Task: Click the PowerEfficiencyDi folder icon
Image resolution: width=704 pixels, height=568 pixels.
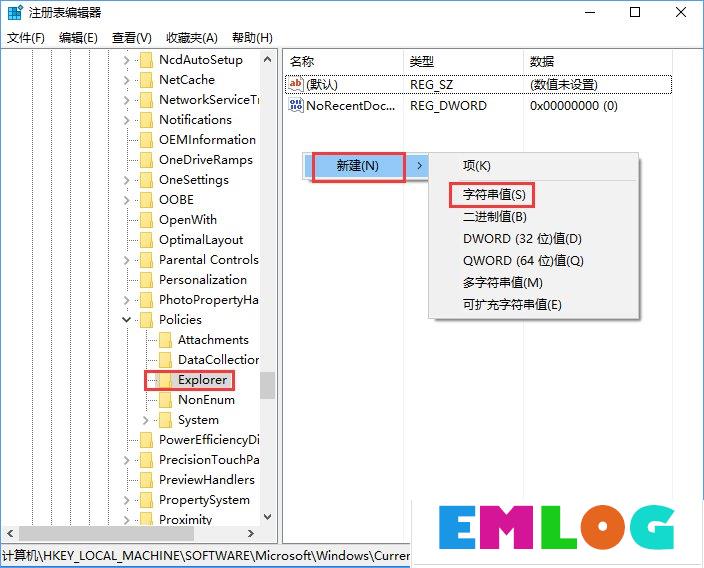Action: point(146,440)
